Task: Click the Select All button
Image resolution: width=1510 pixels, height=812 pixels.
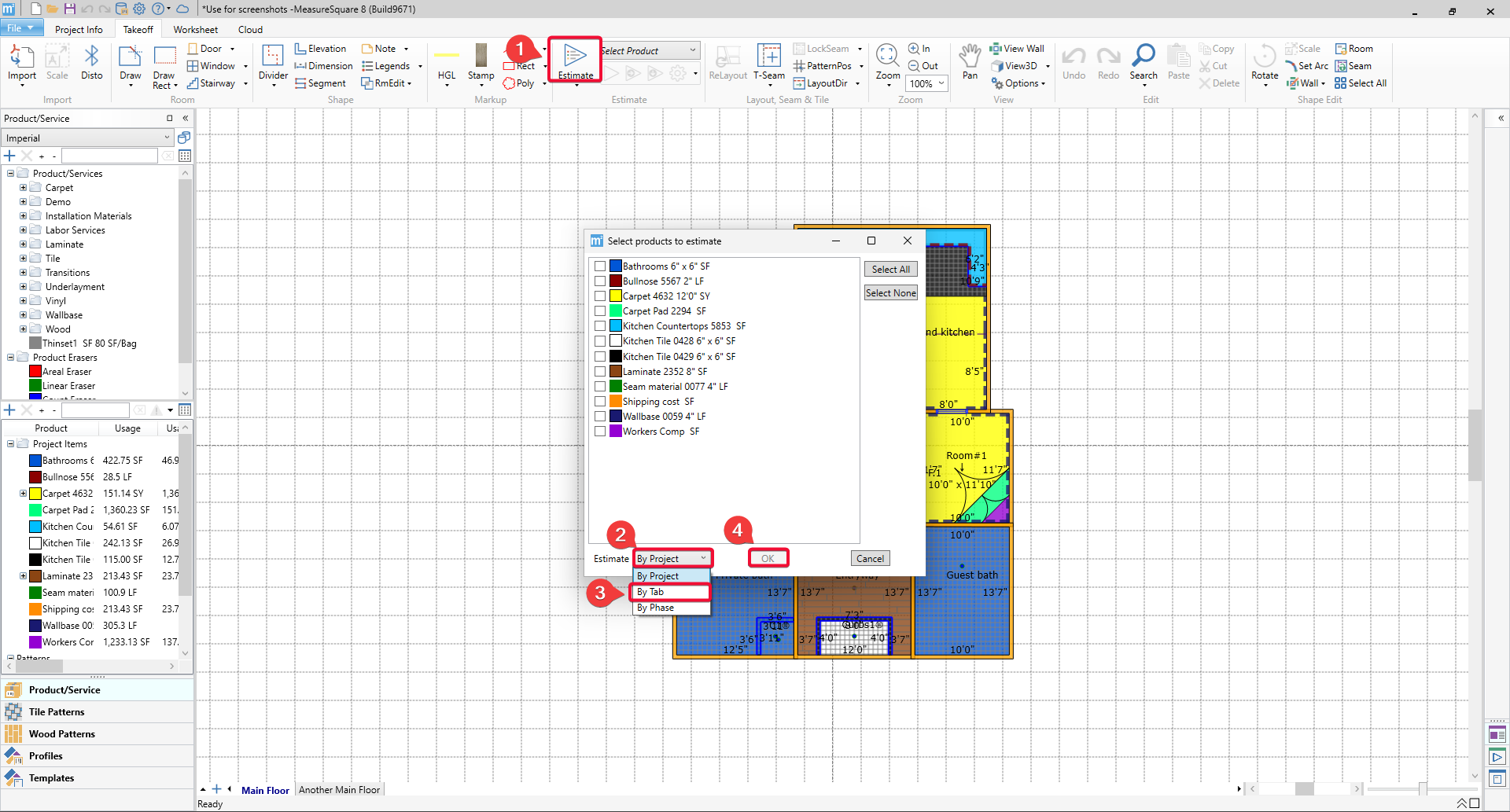Action: coord(890,270)
